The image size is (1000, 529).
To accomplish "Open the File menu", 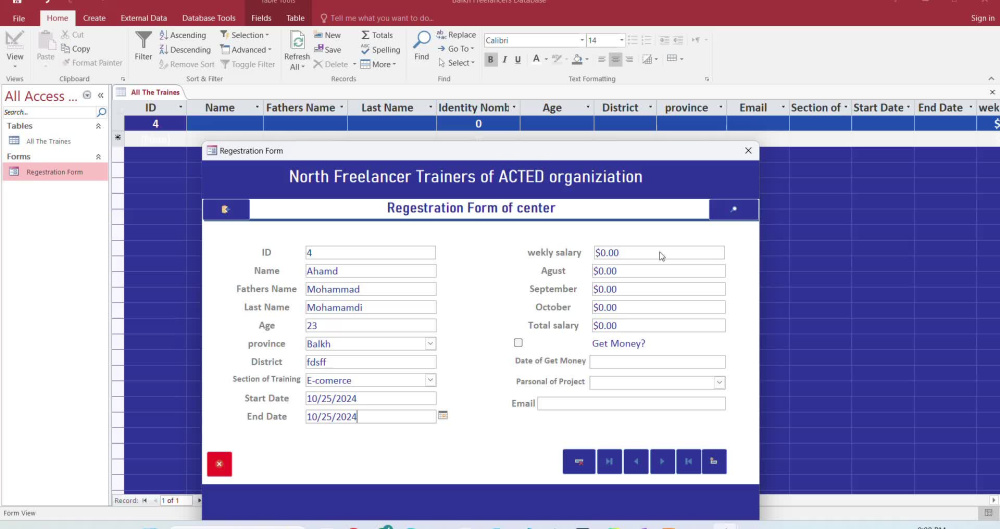I will (x=19, y=18).
